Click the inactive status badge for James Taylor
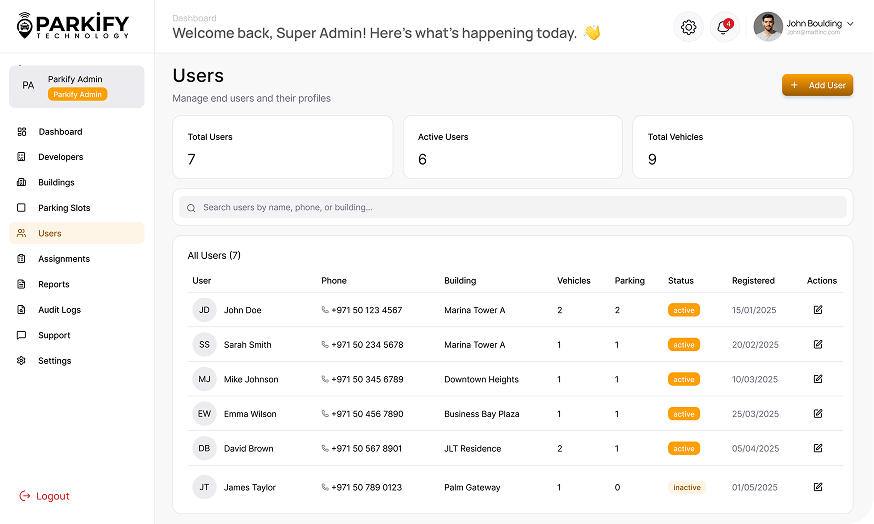 686,488
